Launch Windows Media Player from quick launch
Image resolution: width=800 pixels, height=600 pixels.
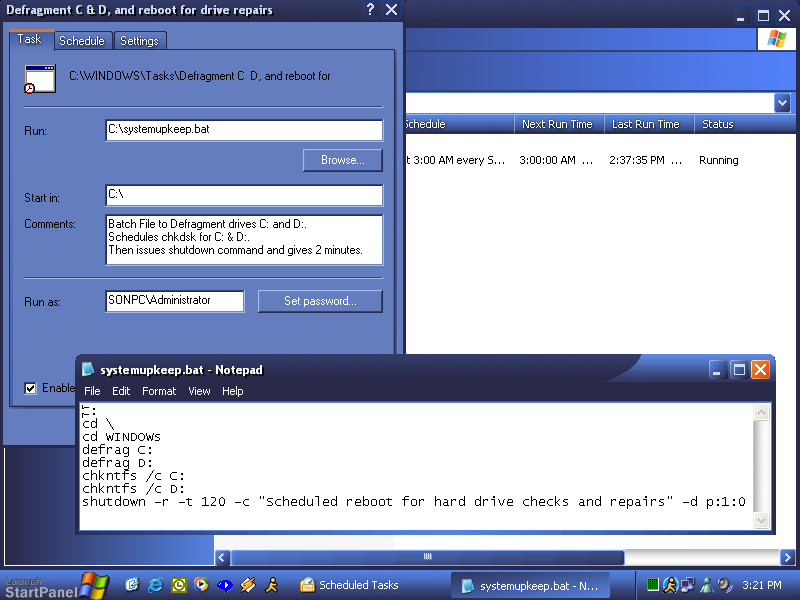pos(201,585)
